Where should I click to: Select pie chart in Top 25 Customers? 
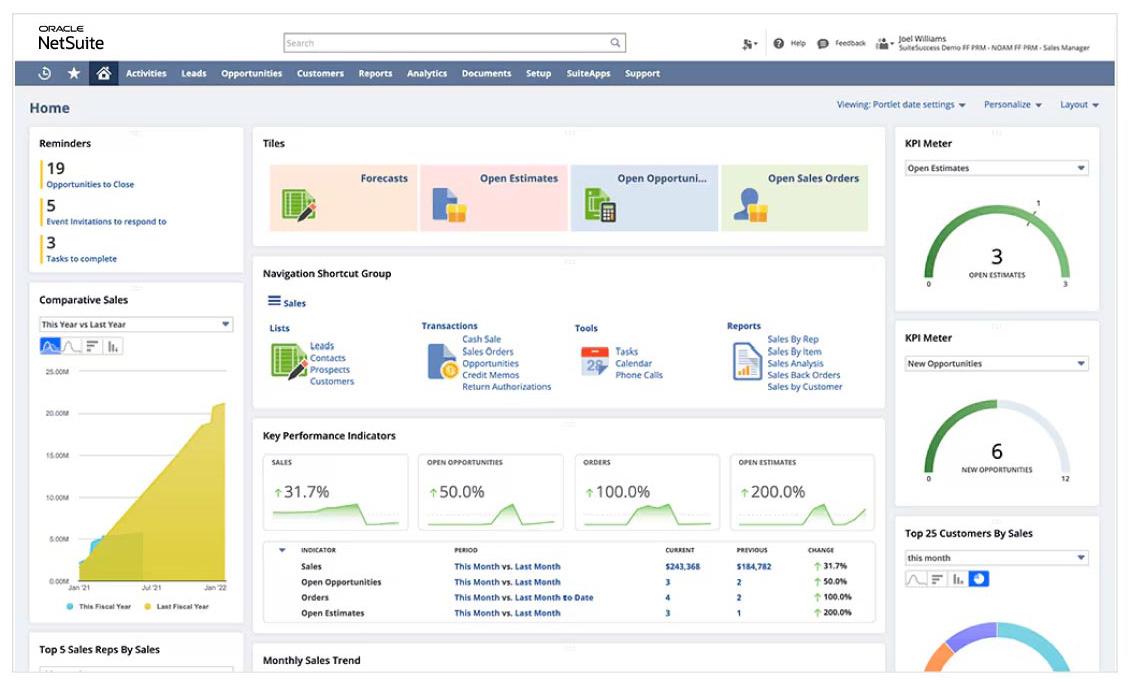[x=979, y=579]
